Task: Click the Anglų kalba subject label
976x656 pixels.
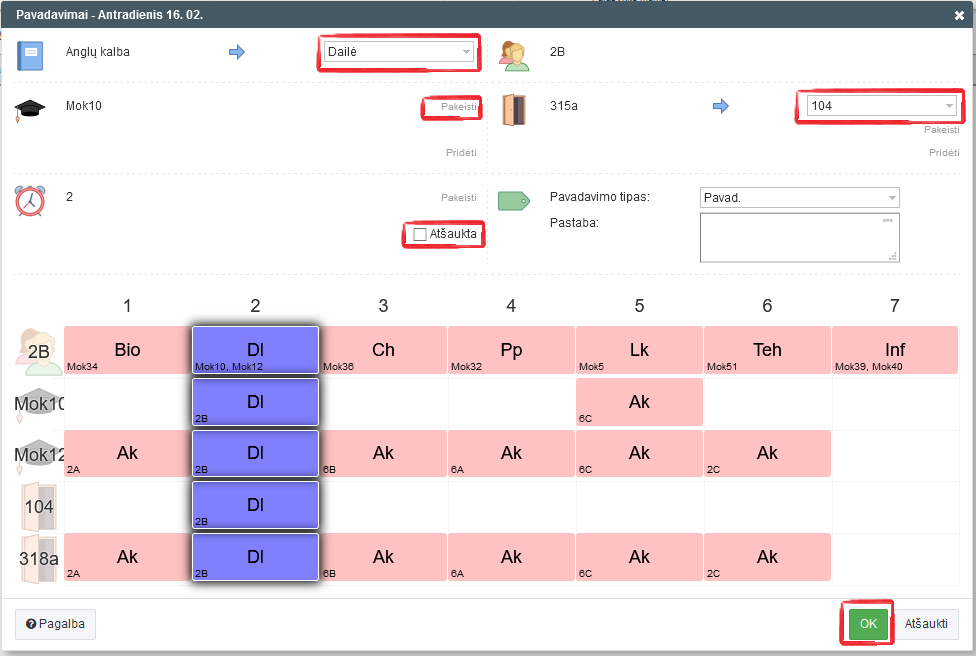Action: (x=98, y=52)
